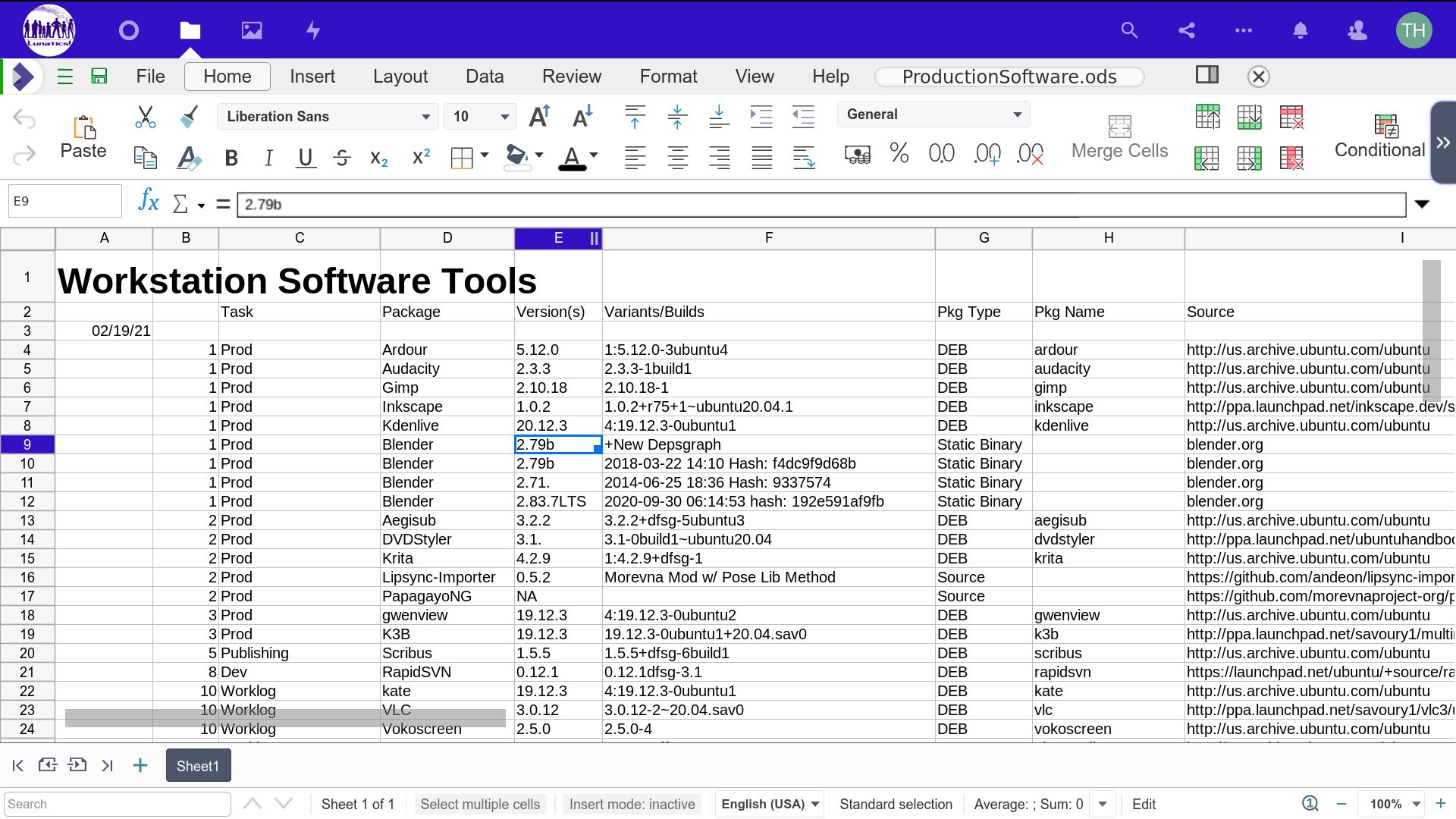1456x819 pixels.
Task: Toggle Italic text style
Action: pos(268,158)
